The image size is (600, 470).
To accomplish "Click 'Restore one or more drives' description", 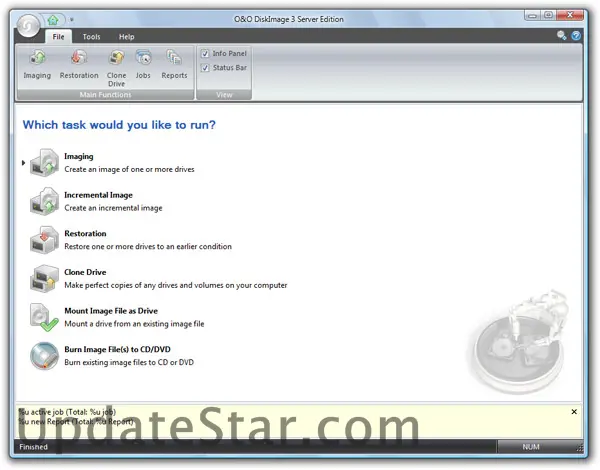I will click(148, 246).
